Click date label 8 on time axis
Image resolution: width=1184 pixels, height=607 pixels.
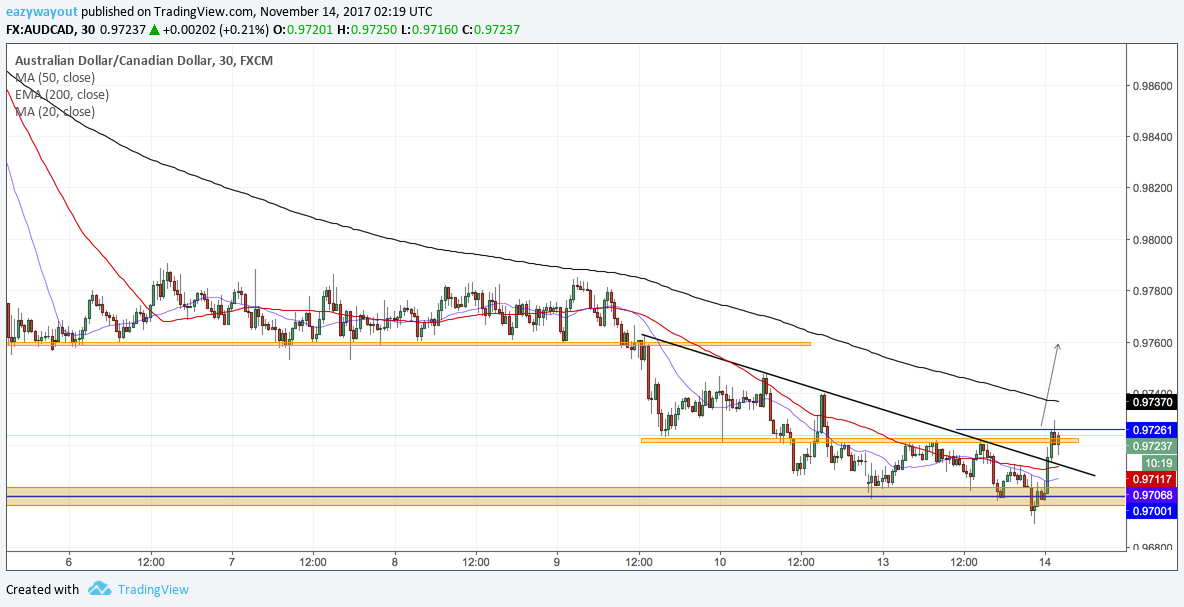pos(395,562)
